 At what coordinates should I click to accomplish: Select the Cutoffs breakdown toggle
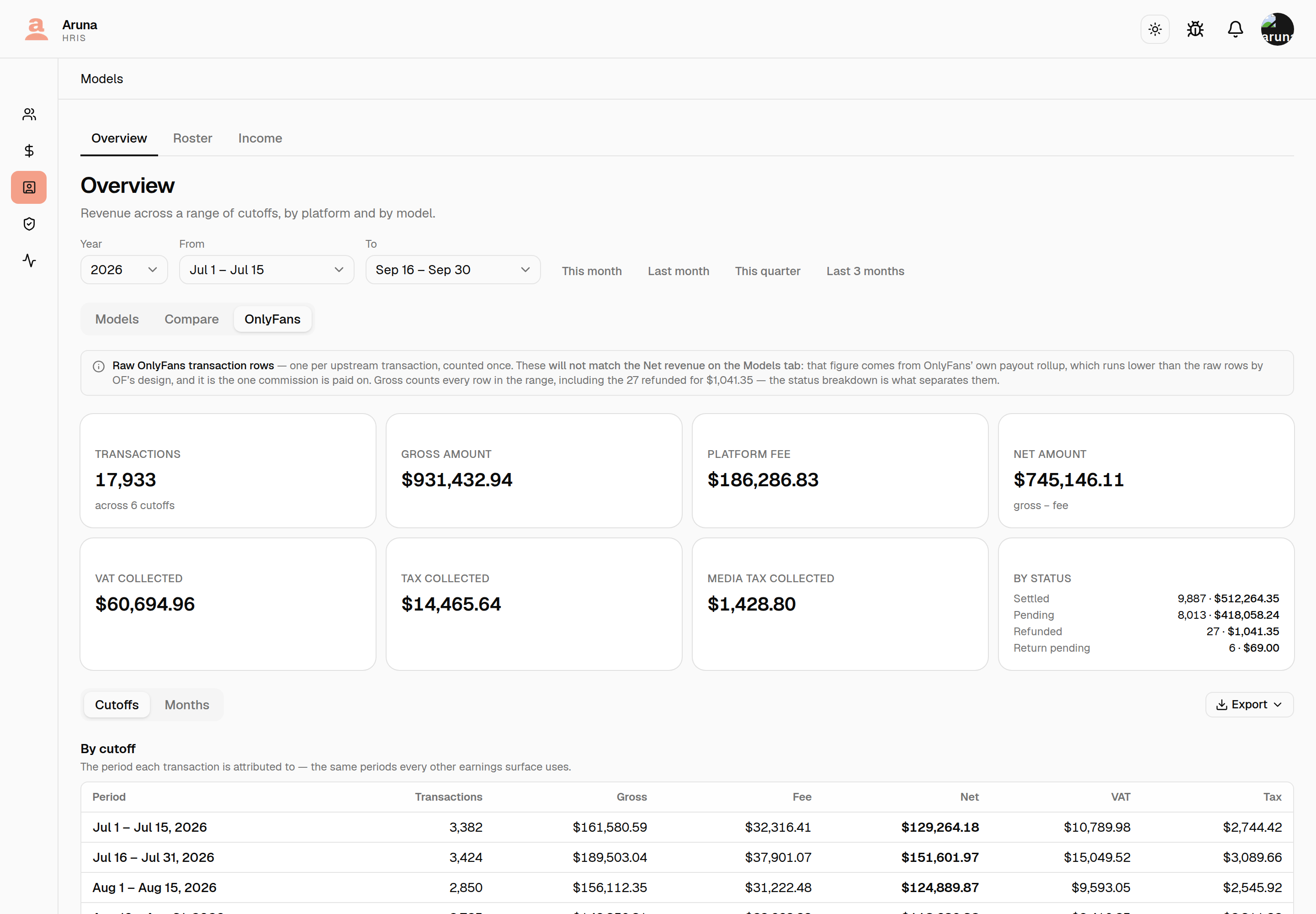point(117,704)
